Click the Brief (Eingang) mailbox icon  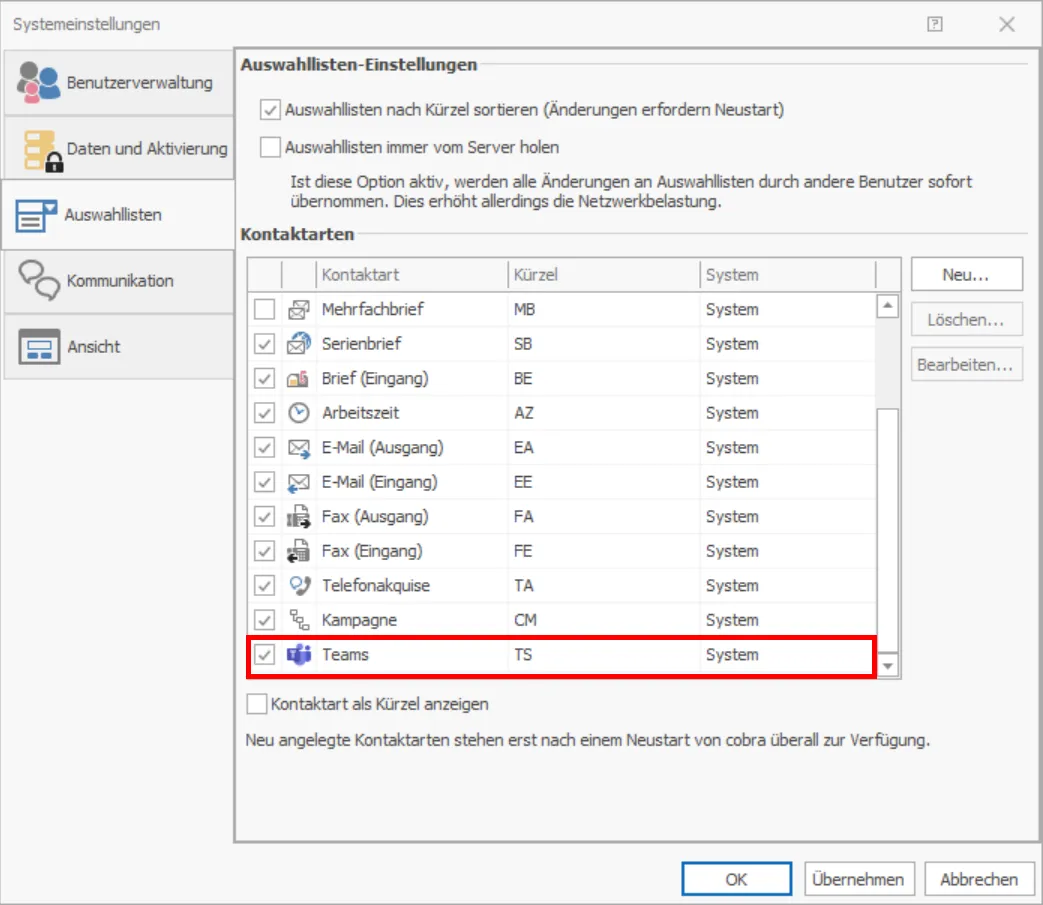pos(298,379)
